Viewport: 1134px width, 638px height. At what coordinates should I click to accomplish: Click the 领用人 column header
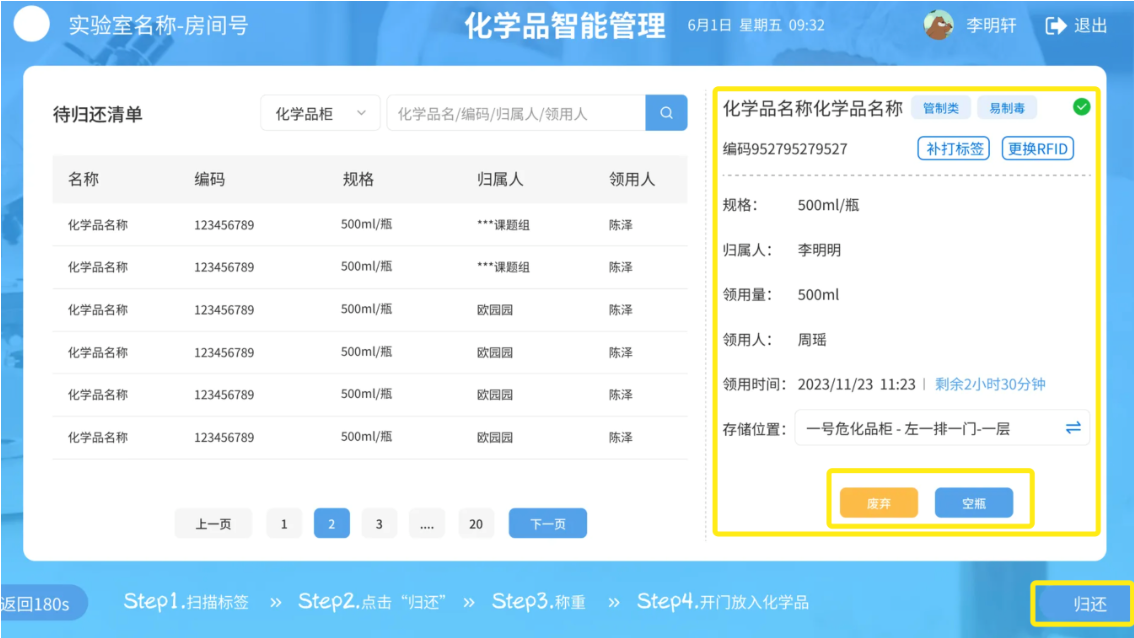coord(632,179)
